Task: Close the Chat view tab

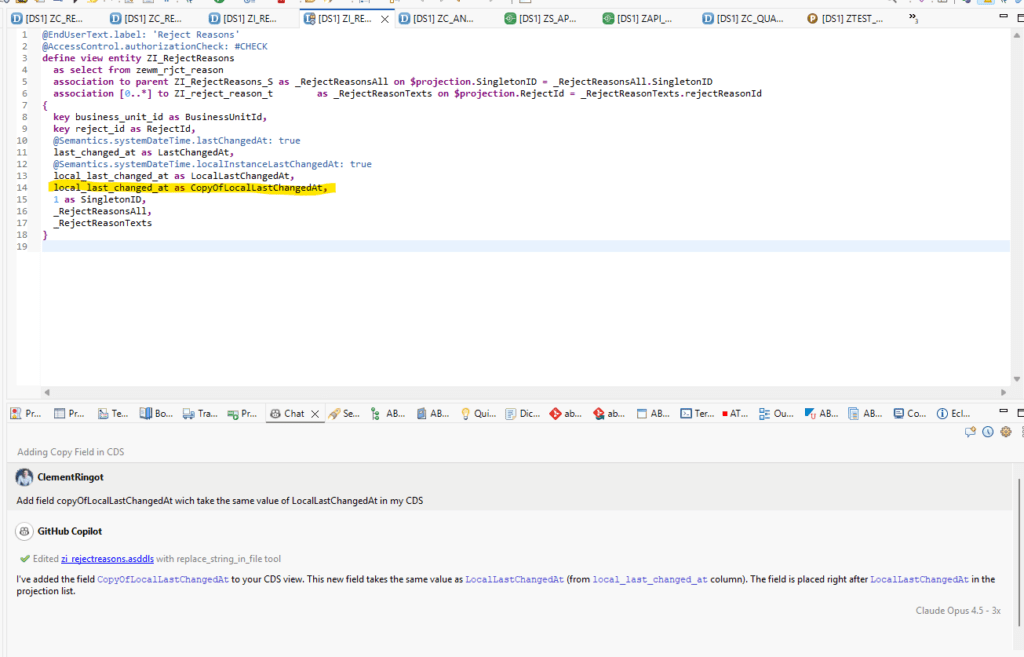Action: coord(316,413)
